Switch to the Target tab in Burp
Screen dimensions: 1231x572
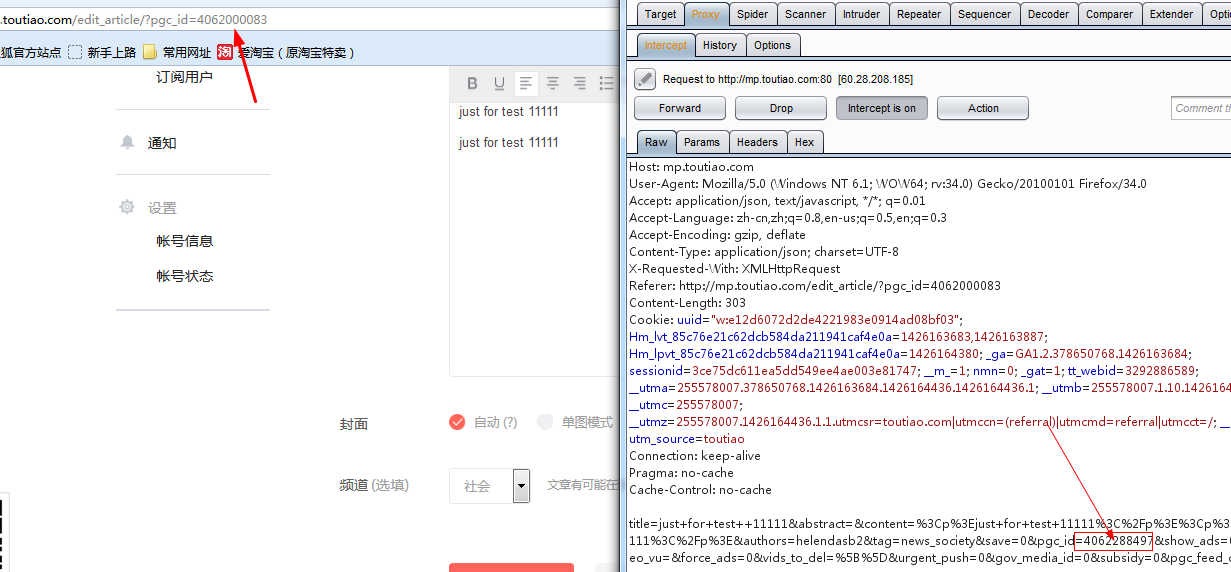pyautogui.click(x=660, y=14)
